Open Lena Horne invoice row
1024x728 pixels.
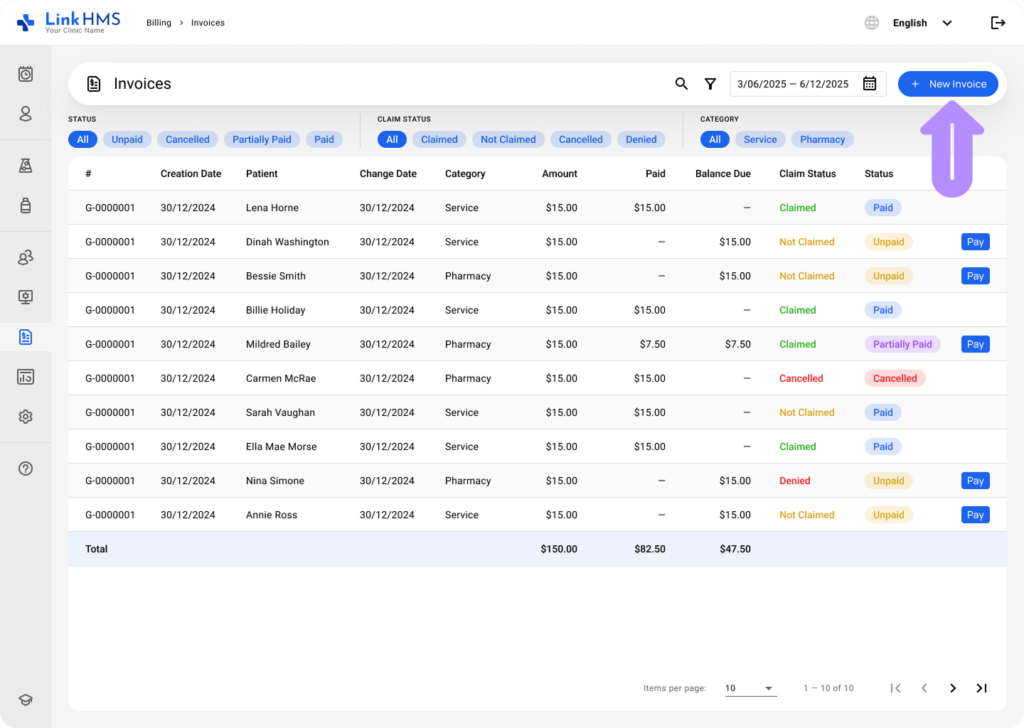(x=537, y=208)
